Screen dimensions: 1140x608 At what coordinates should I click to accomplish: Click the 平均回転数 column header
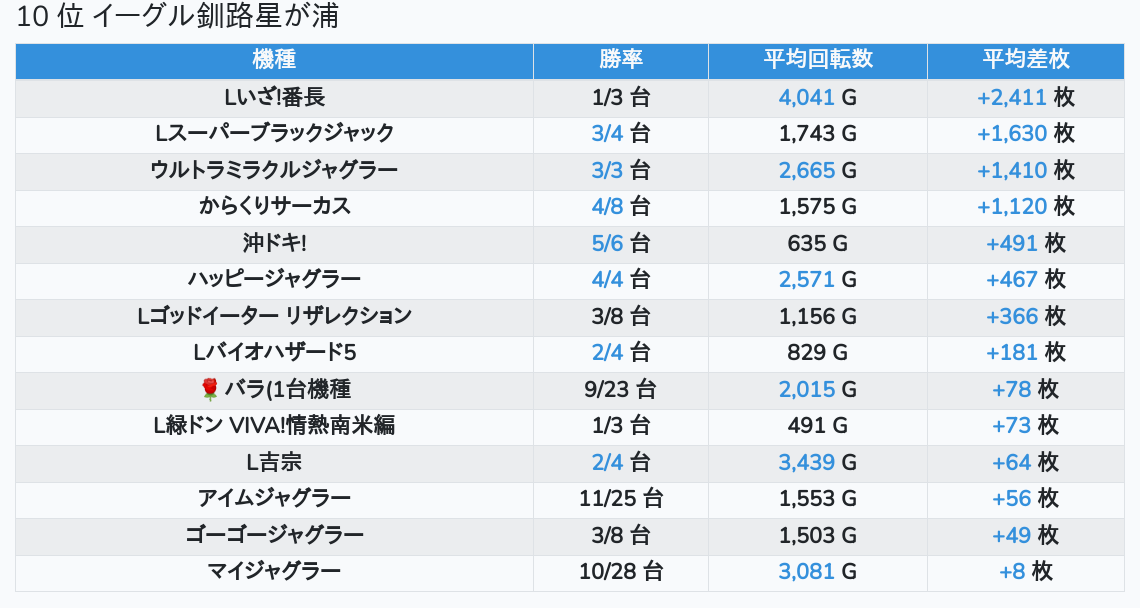point(817,61)
